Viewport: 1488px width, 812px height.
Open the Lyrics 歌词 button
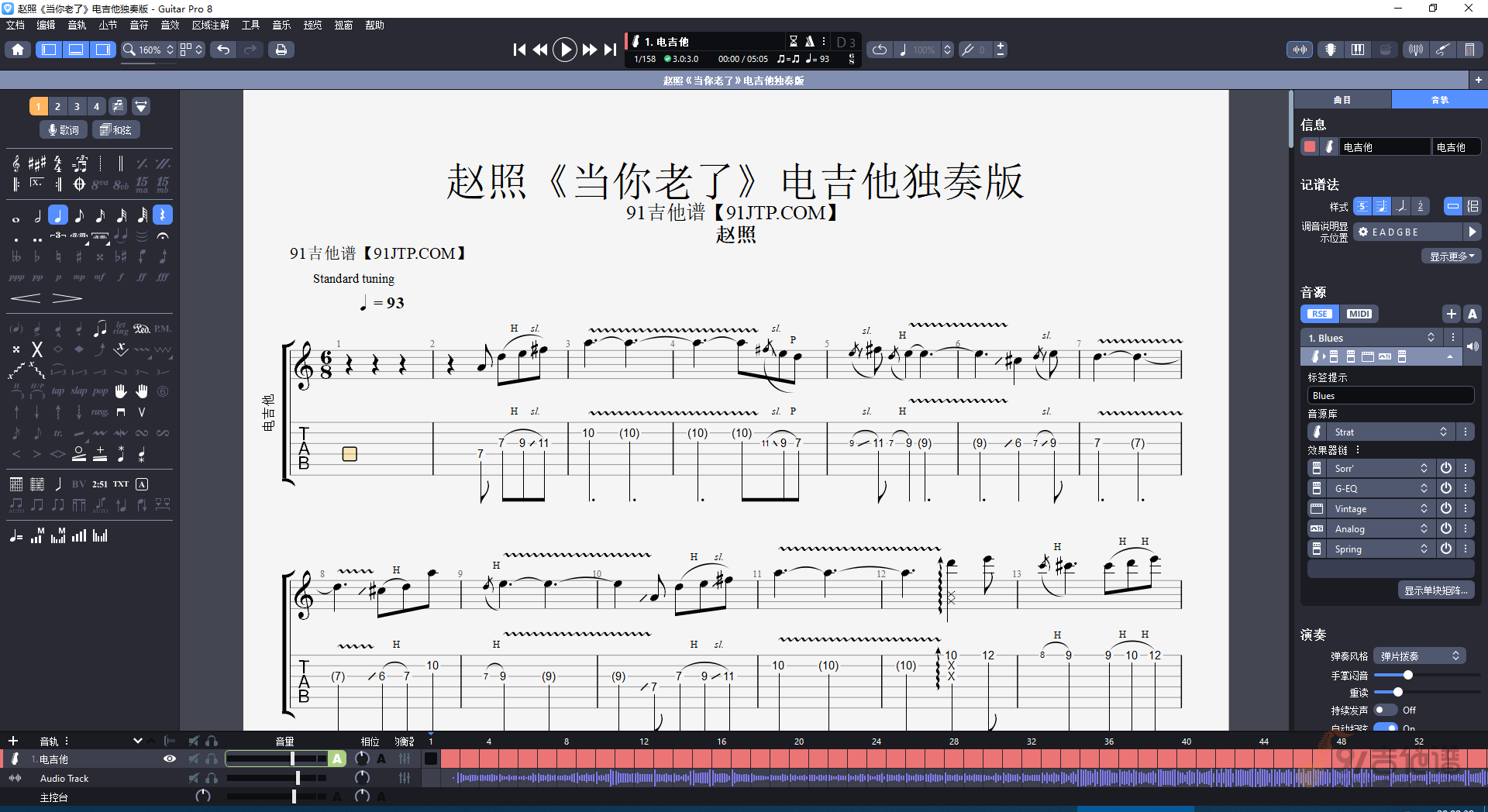click(x=64, y=130)
